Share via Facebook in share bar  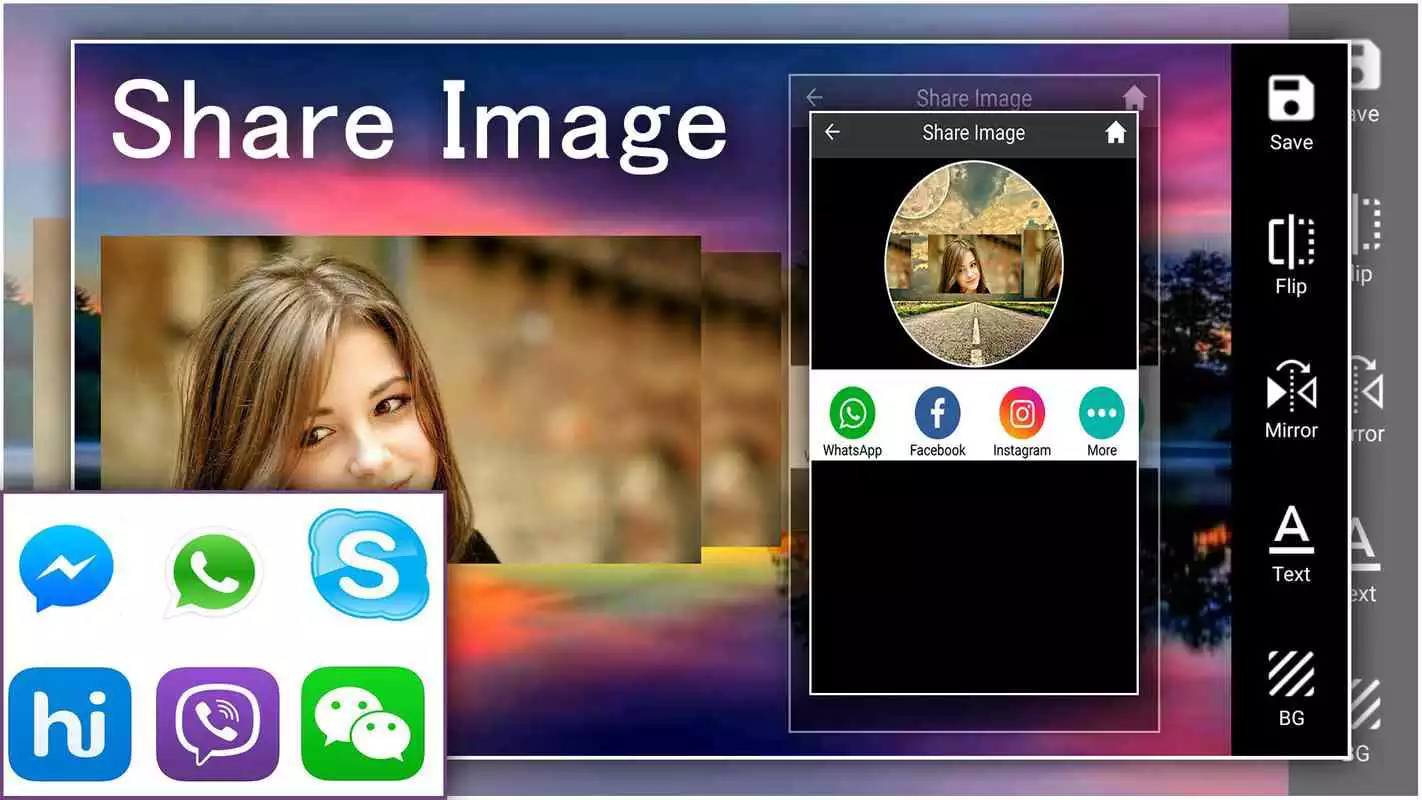click(x=937, y=412)
